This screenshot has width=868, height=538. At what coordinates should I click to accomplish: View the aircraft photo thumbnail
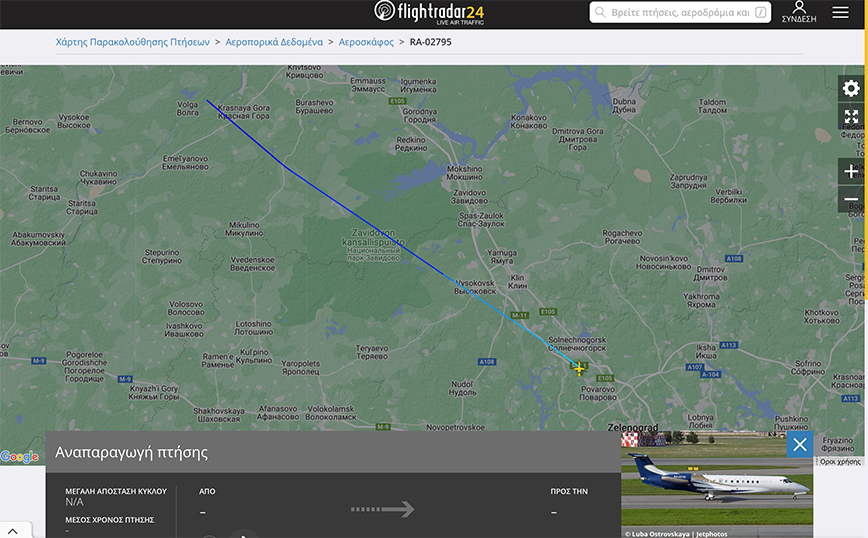[x=717, y=484]
